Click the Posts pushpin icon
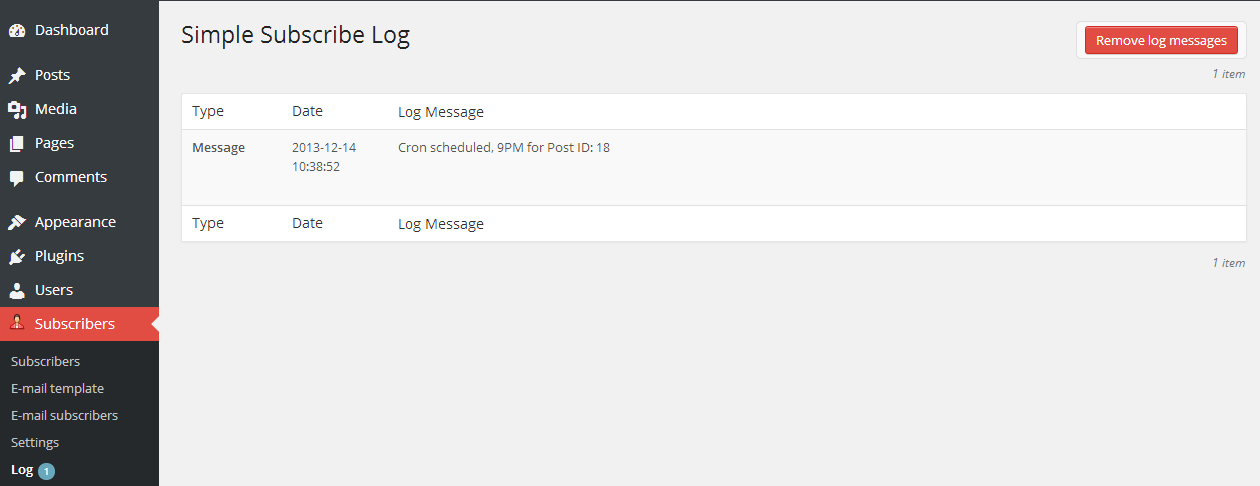Image resolution: width=1260 pixels, height=486 pixels. pyautogui.click(x=17, y=75)
